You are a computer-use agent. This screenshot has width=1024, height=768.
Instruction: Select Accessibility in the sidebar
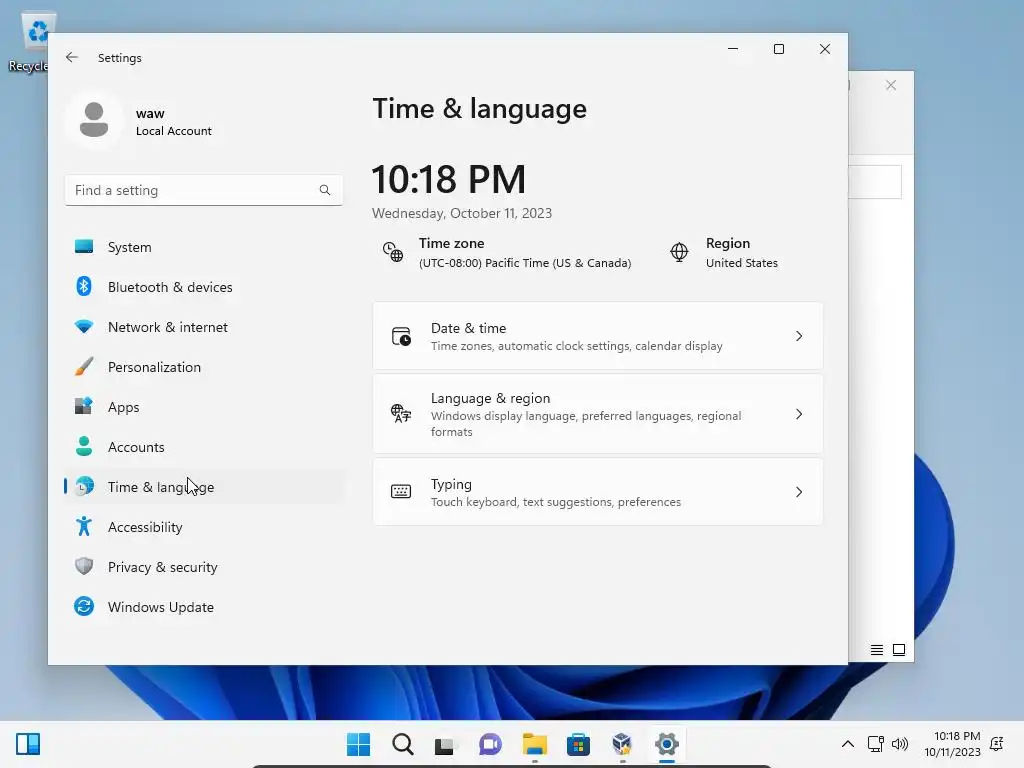(x=204, y=526)
